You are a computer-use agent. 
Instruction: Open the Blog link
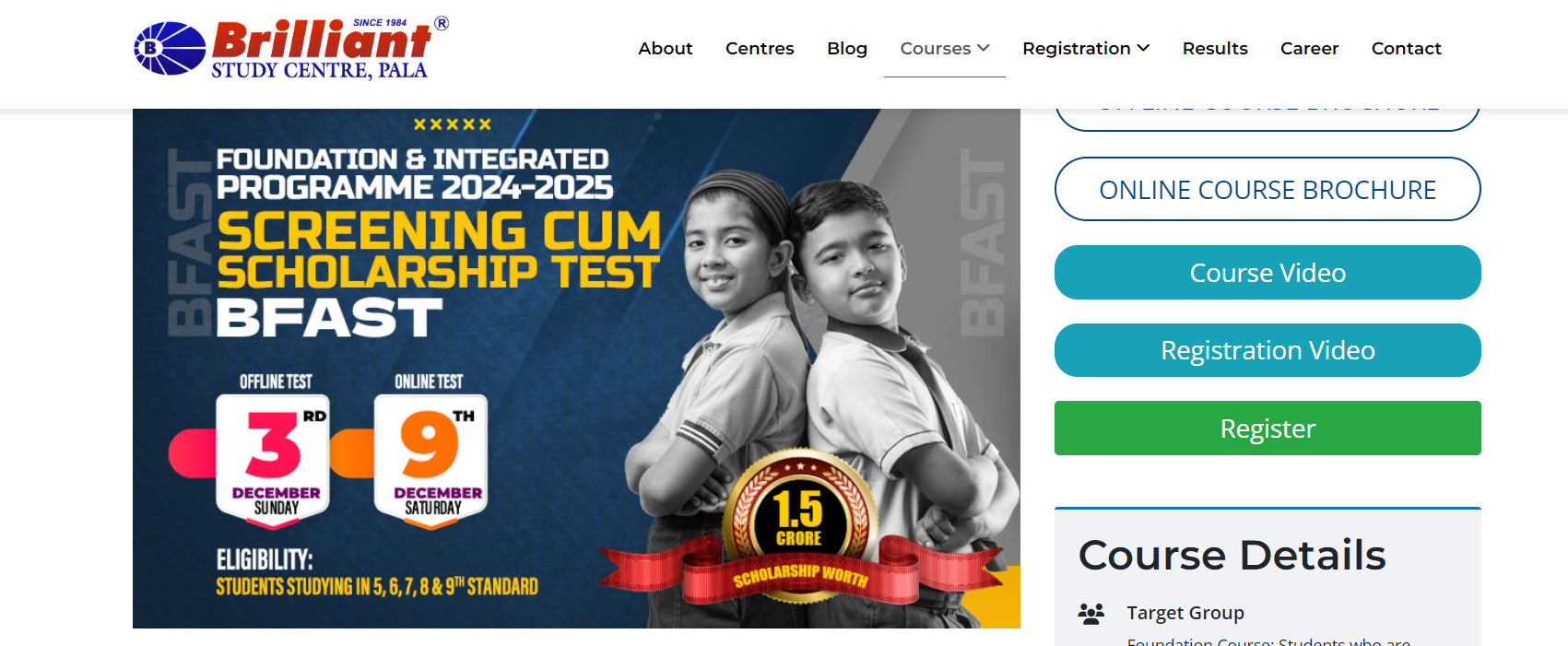(x=847, y=48)
